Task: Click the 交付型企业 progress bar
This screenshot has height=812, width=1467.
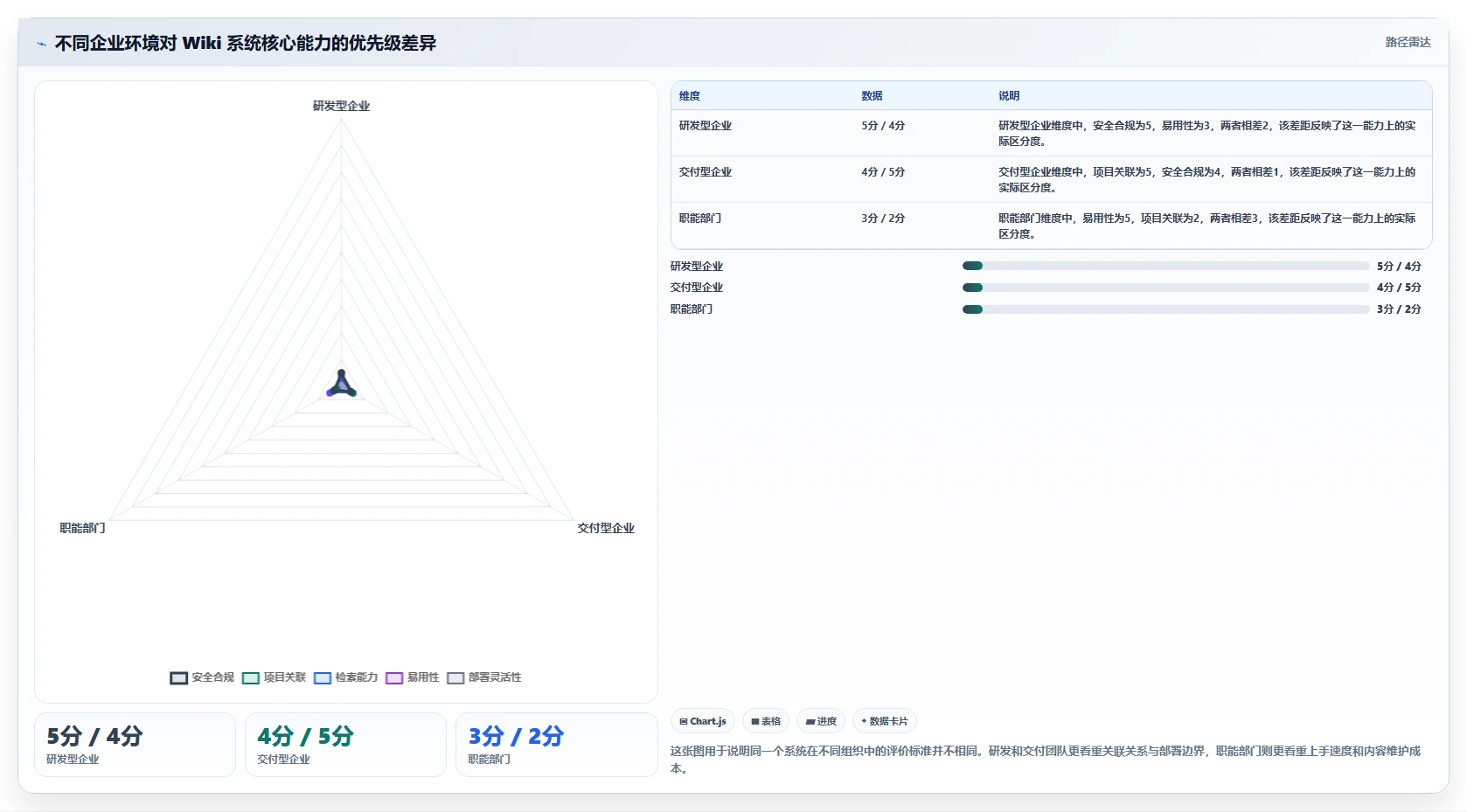Action: pyautogui.click(x=1165, y=288)
